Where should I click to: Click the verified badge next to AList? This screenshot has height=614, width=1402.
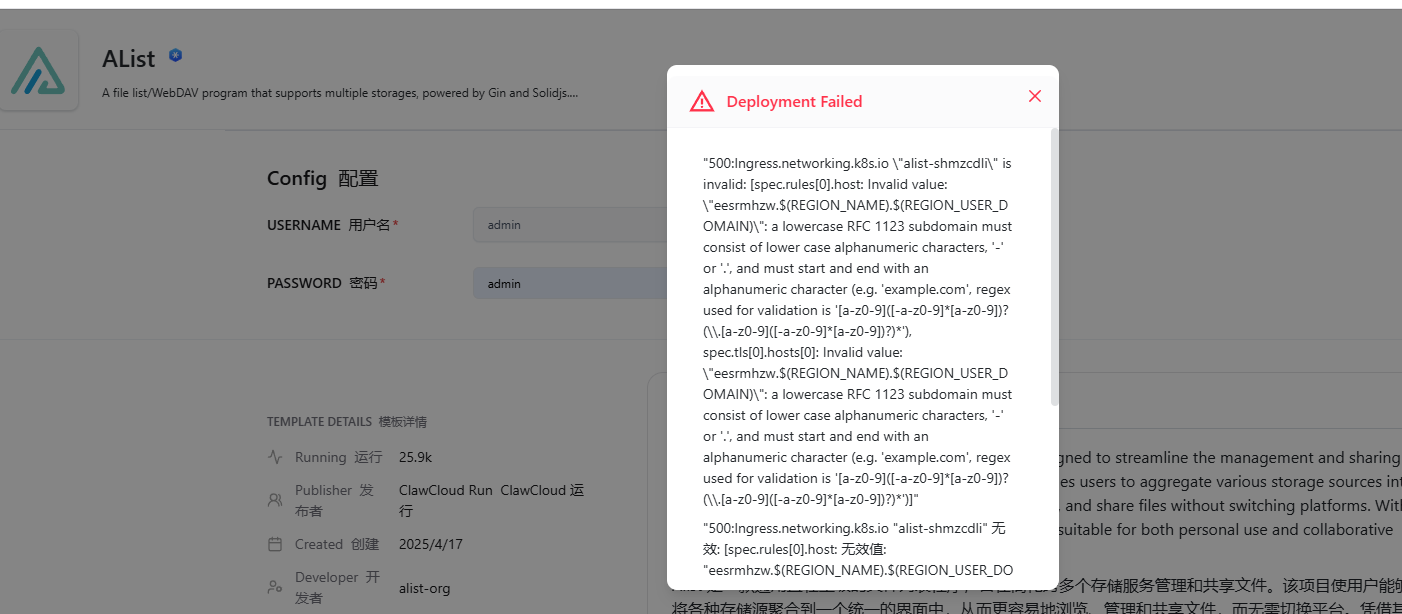click(x=176, y=56)
